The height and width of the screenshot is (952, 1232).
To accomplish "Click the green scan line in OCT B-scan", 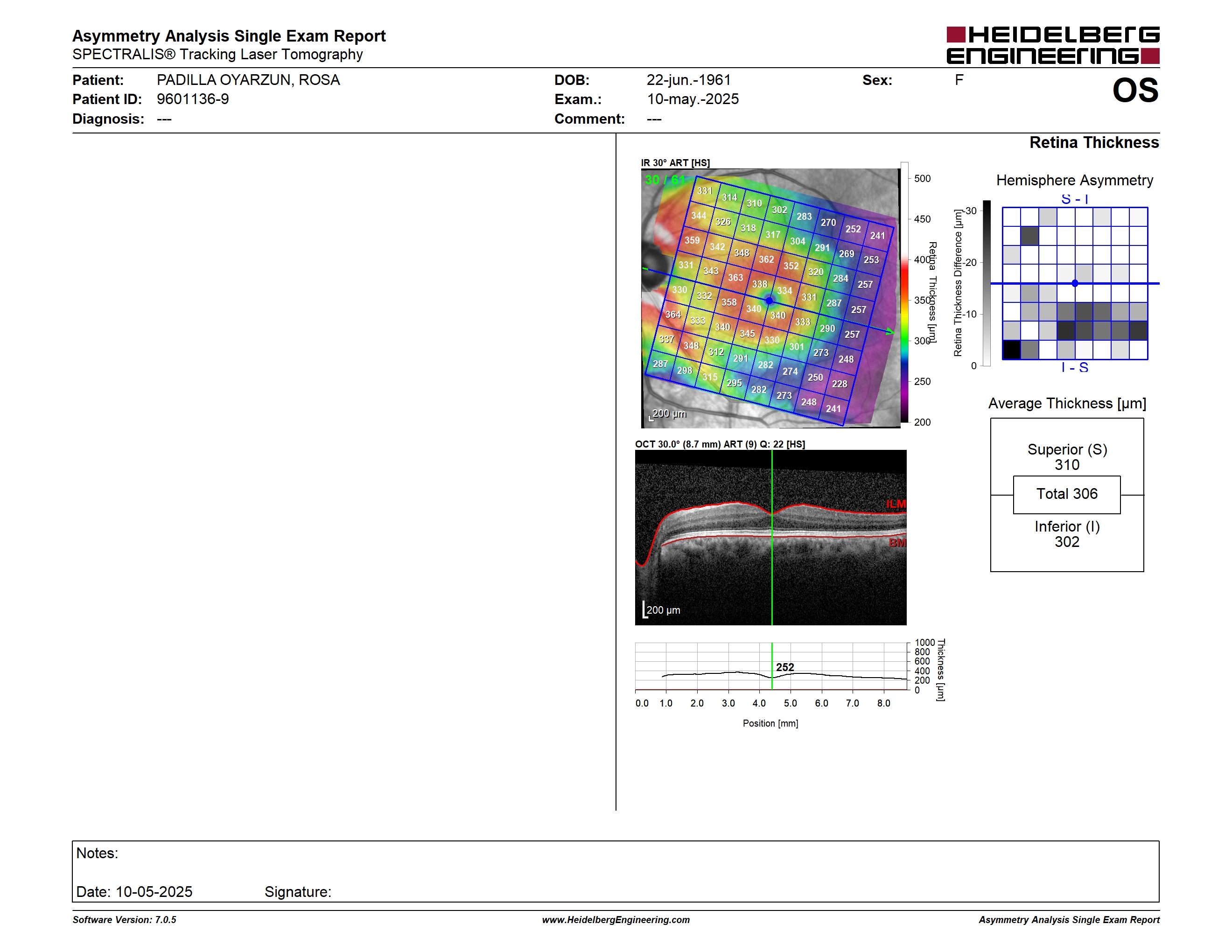I will coord(772,538).
